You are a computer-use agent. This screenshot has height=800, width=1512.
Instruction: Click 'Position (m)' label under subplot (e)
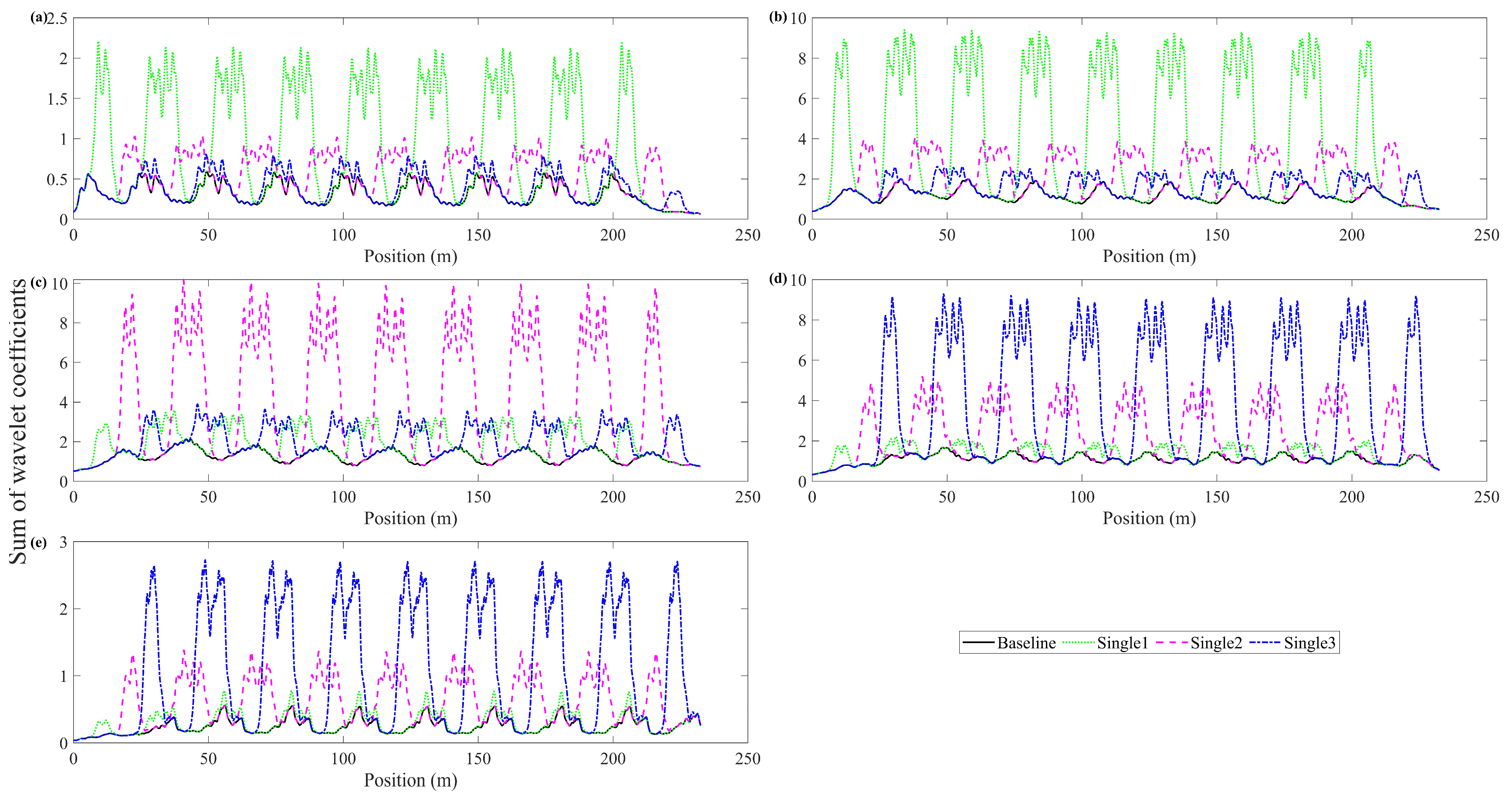tap(410, 780)
